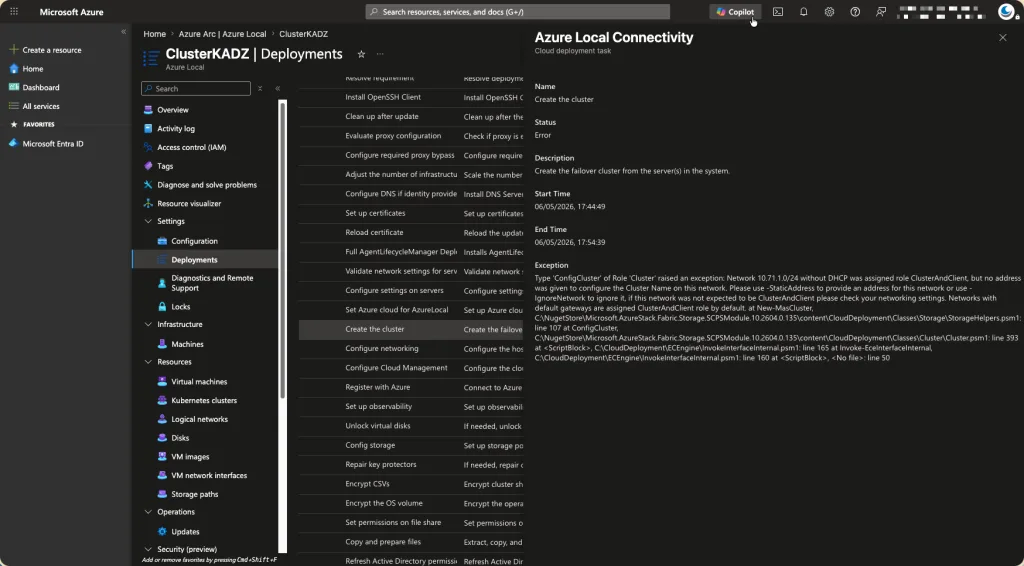Screen dimensions: 1024x566
Task: Clear the resource menu search
Action: coord(260,89)
